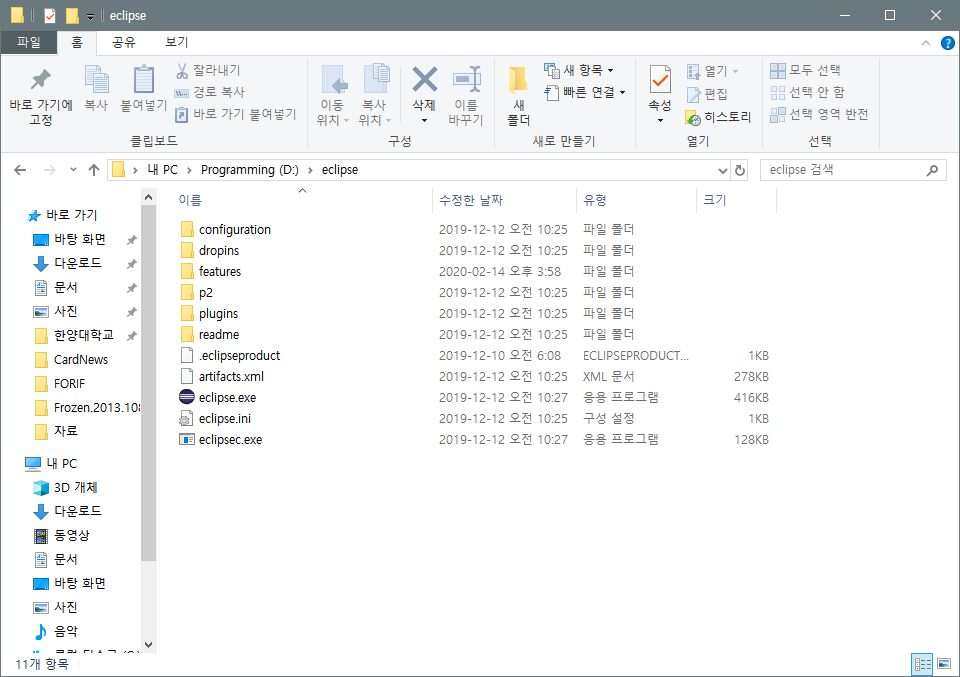The width and height of the screenshot is (960, 677).
Task: Collapse the ribbon with the chevron
Action: tap(926, 43)
